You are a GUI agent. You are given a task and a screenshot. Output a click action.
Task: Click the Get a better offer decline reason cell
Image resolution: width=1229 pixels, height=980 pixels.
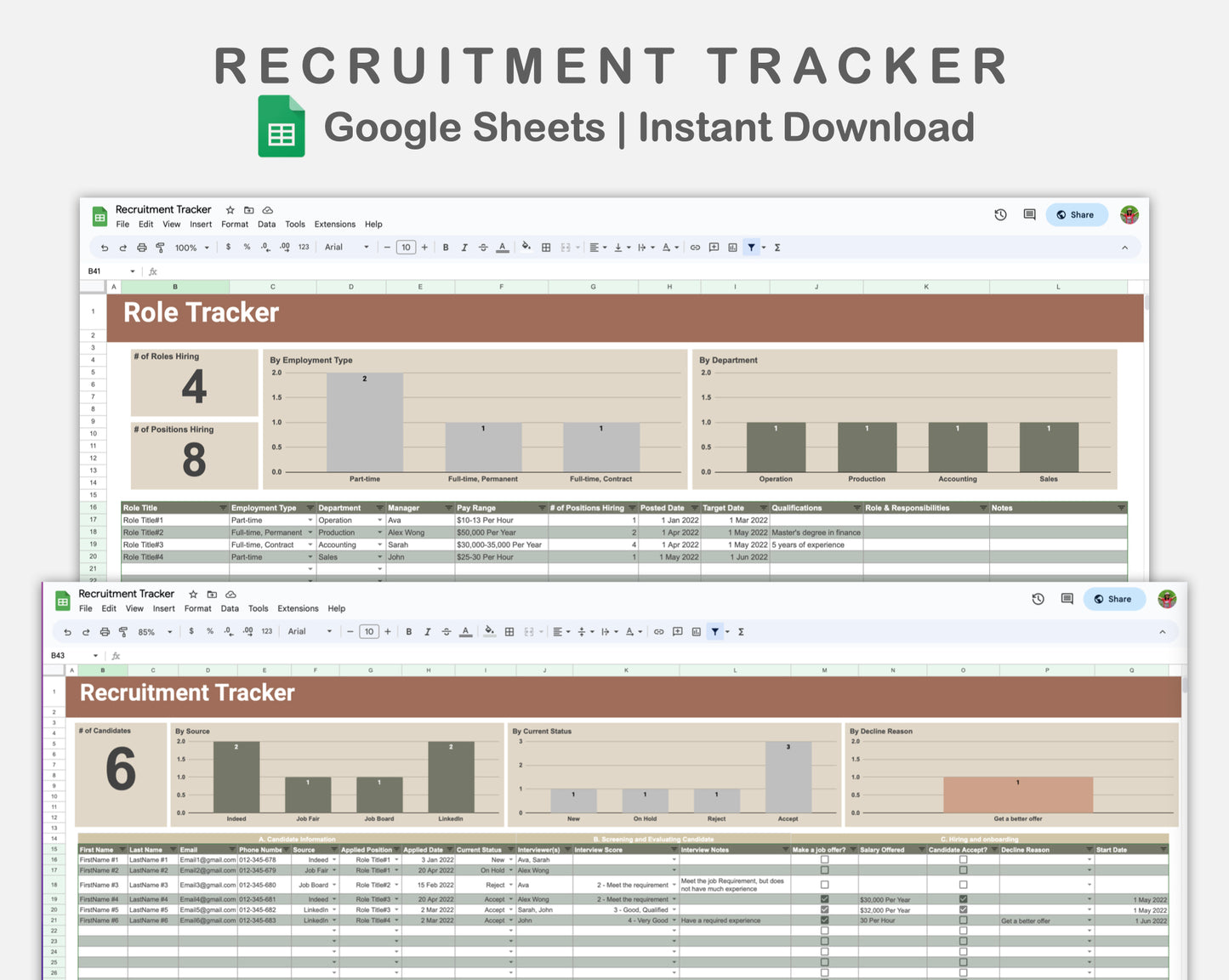tap(1025, 920)
